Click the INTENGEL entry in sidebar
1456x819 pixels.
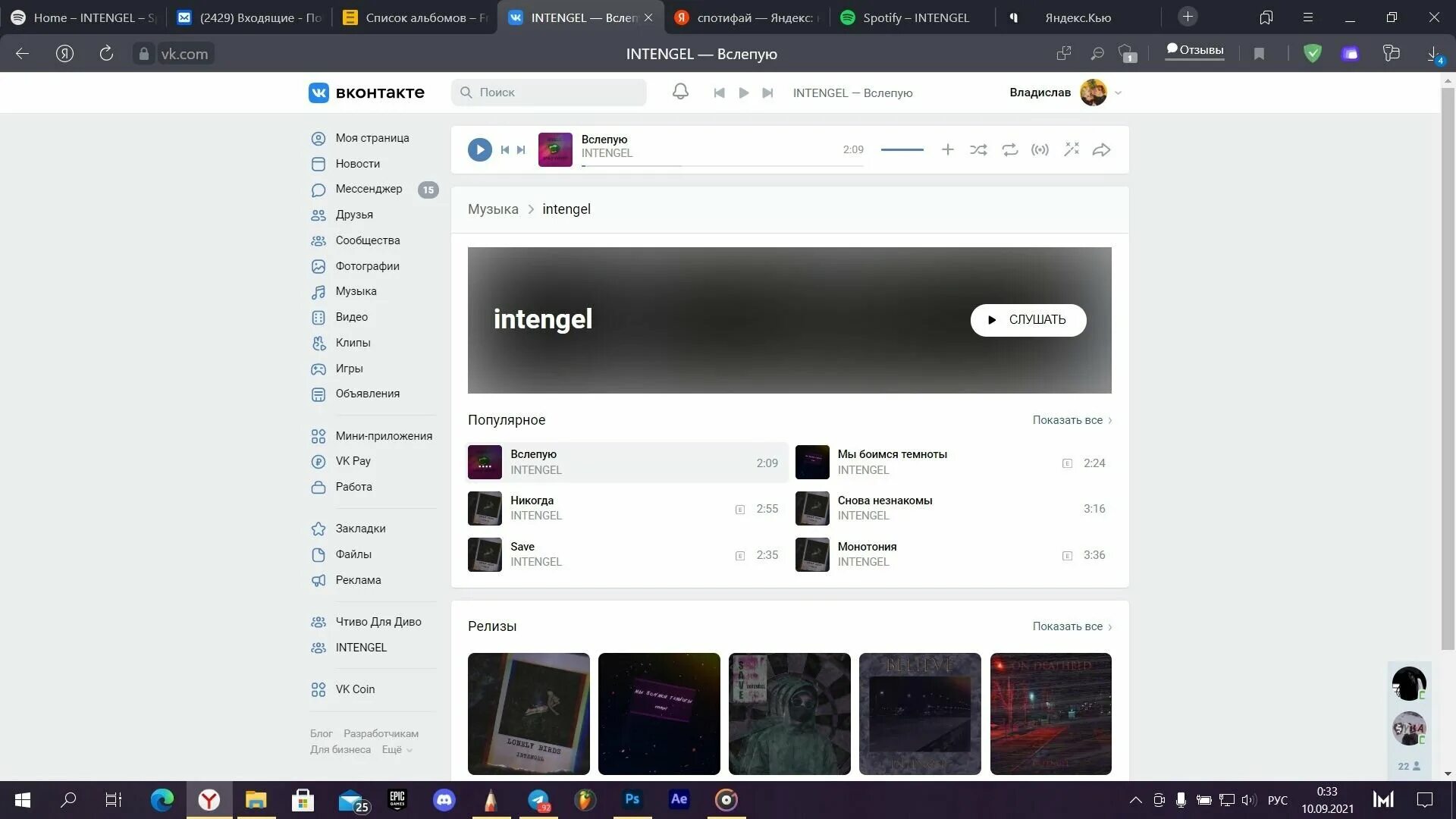pos(360,647)
